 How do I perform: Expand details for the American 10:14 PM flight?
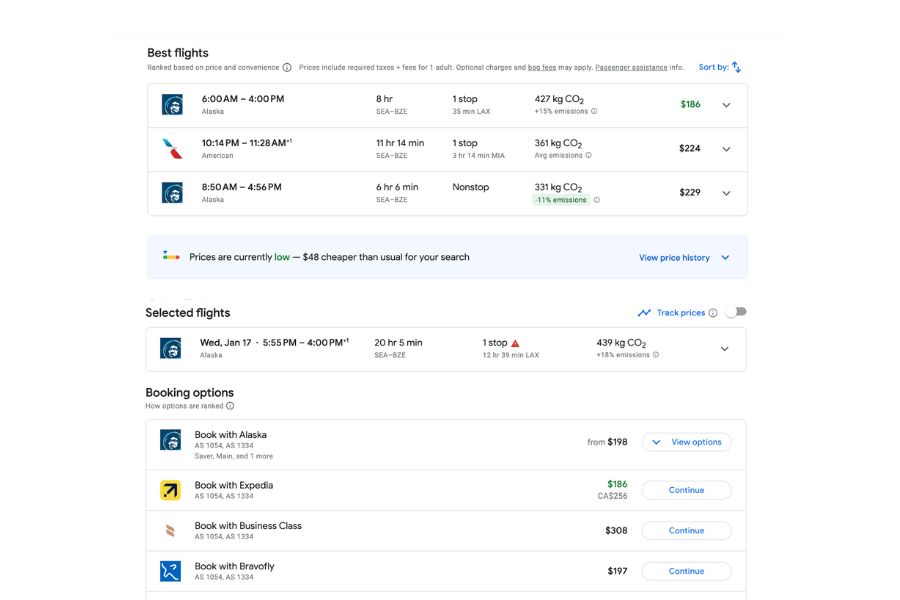click(726, 148)
